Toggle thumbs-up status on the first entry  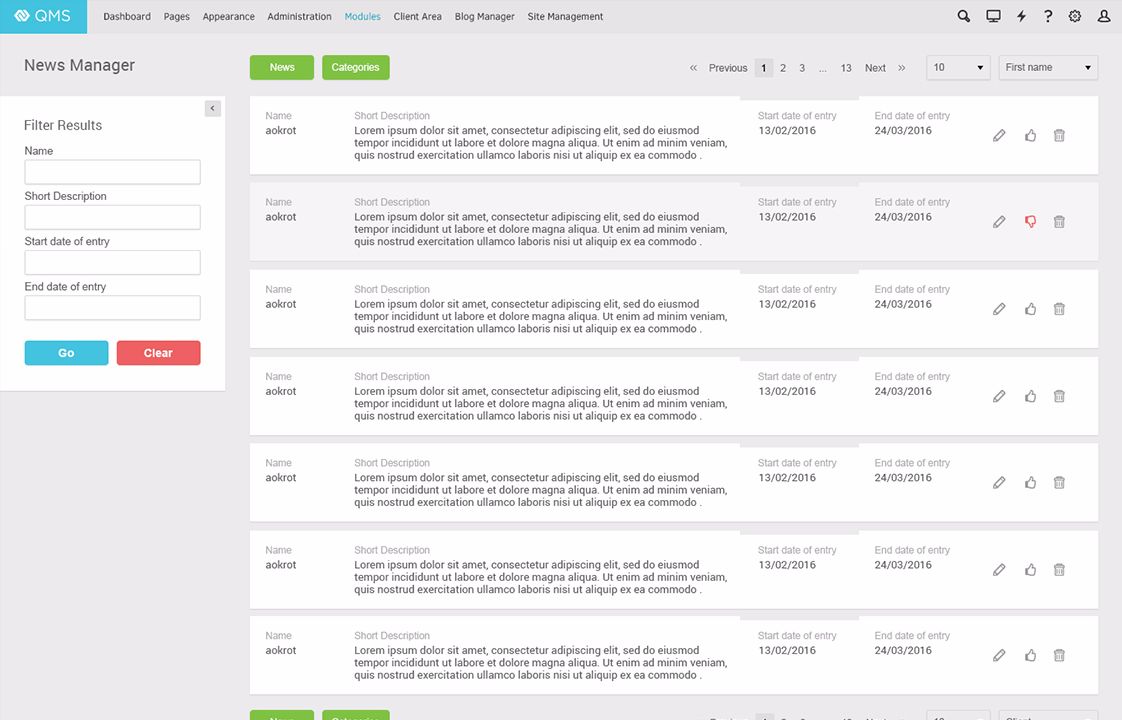pos(1030,135)
